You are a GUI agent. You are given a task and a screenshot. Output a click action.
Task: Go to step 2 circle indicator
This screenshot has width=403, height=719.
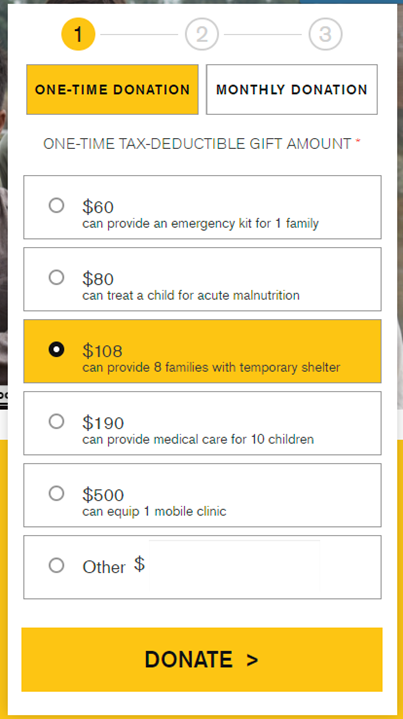[x=202, y=34]
